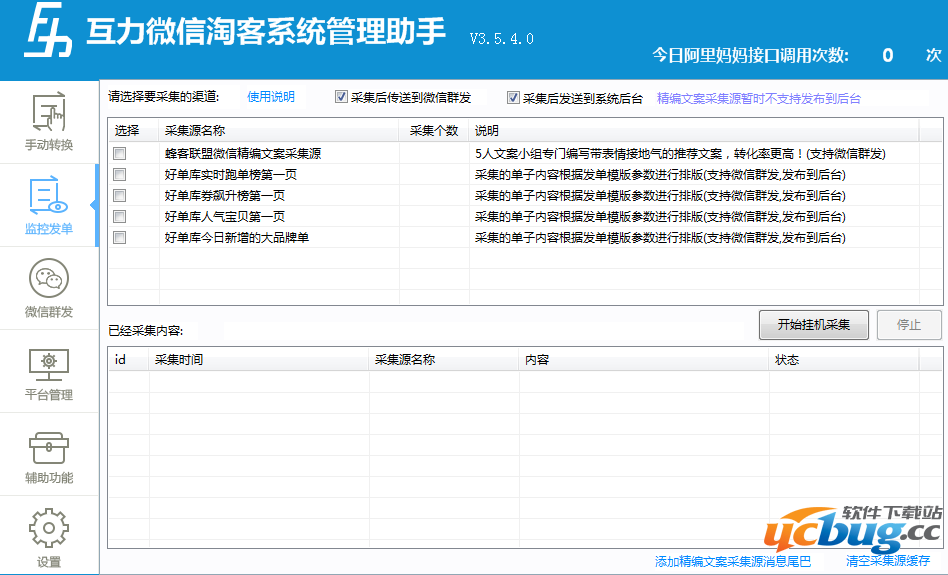
Task: Tick 好单库今日新增的大品牌单 checkbox
Action: pyautogui.click(x=120, y=238)
